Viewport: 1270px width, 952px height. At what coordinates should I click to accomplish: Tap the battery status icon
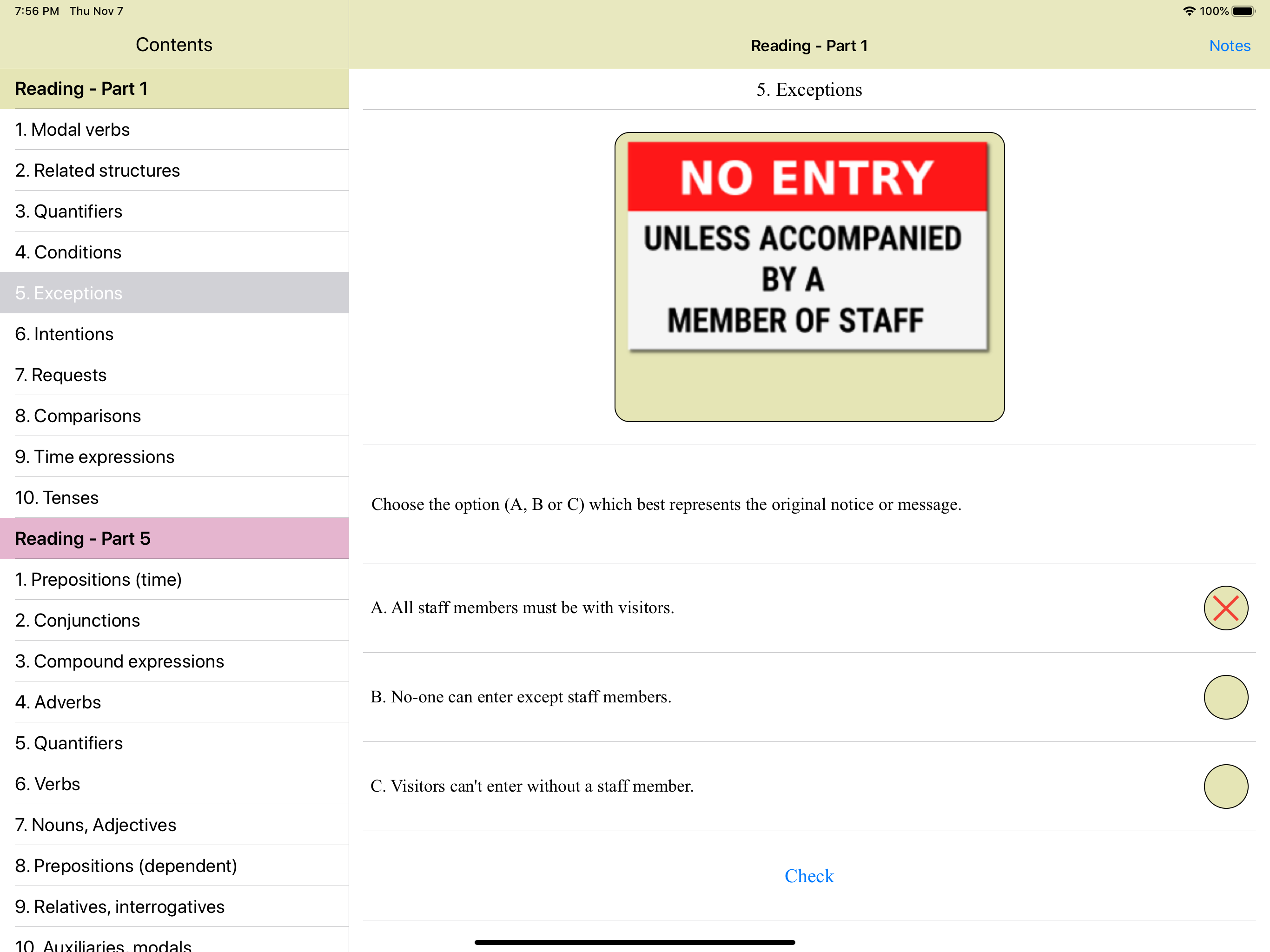pos(1244,11)
